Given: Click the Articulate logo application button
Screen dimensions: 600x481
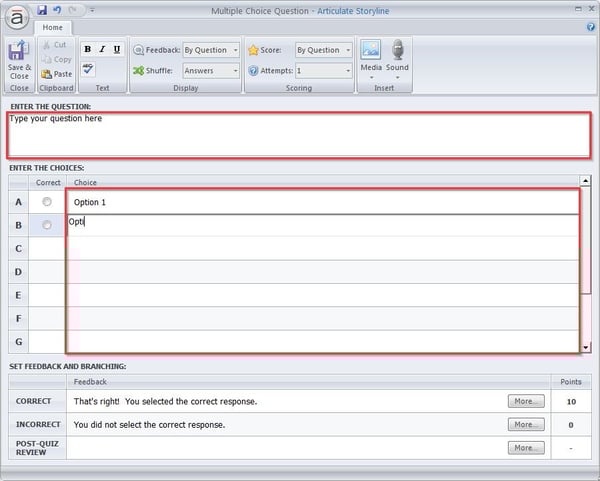Looking at the screenshot, I should (17, 17).
